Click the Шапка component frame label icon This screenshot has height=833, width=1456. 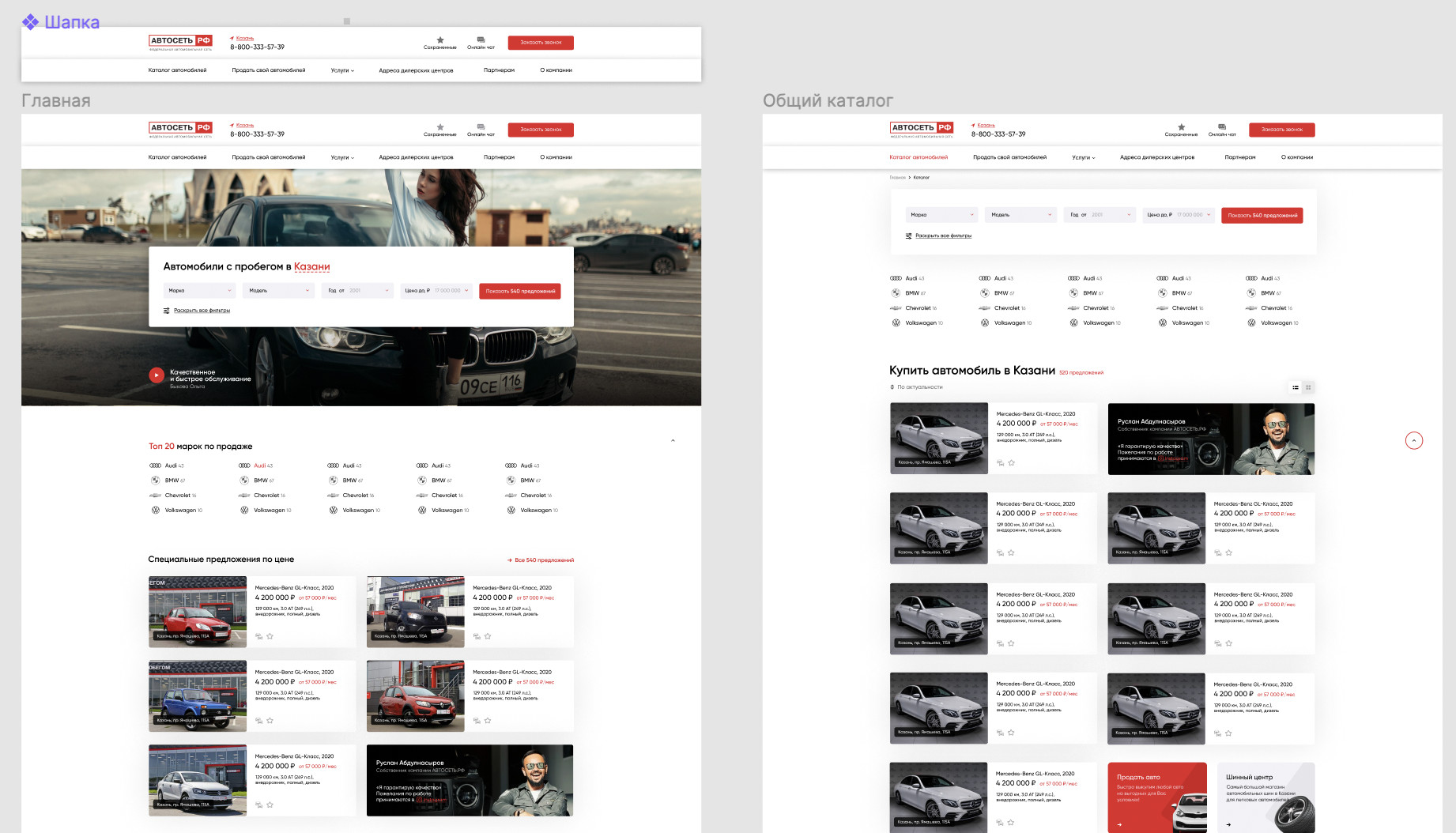[x=30, y=22]
